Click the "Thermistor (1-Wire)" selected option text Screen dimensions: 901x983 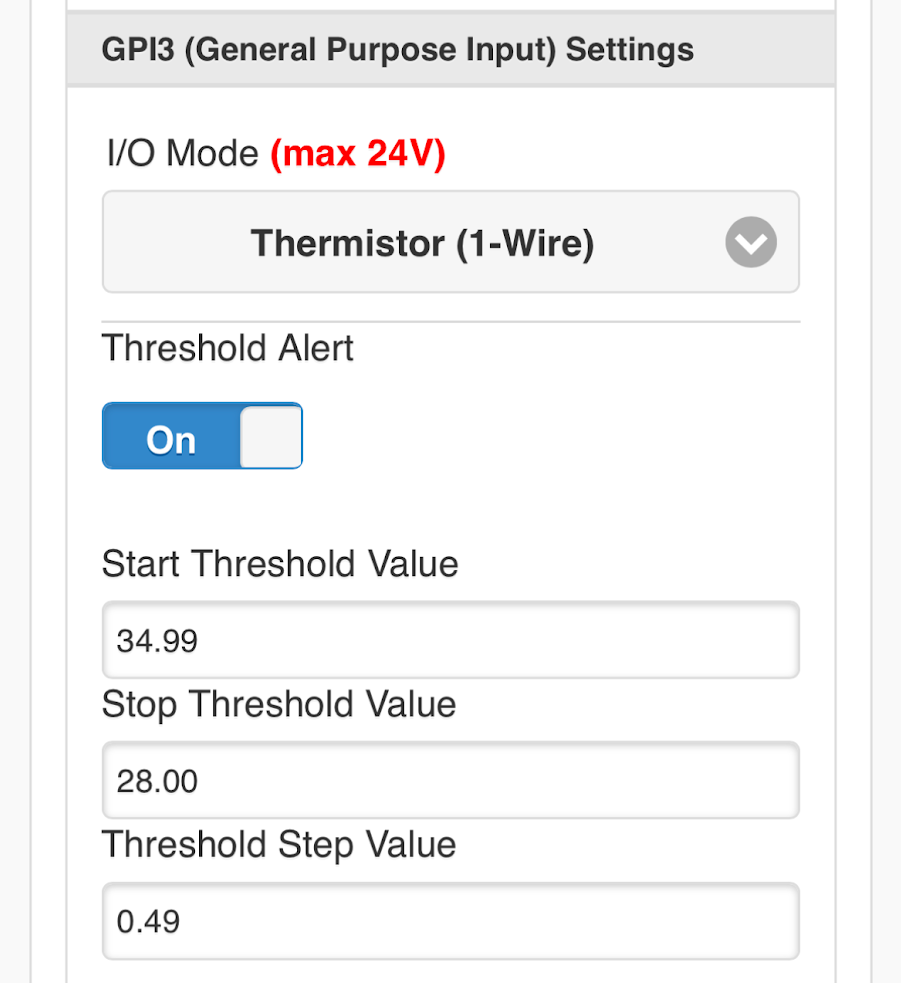point(423,243)
